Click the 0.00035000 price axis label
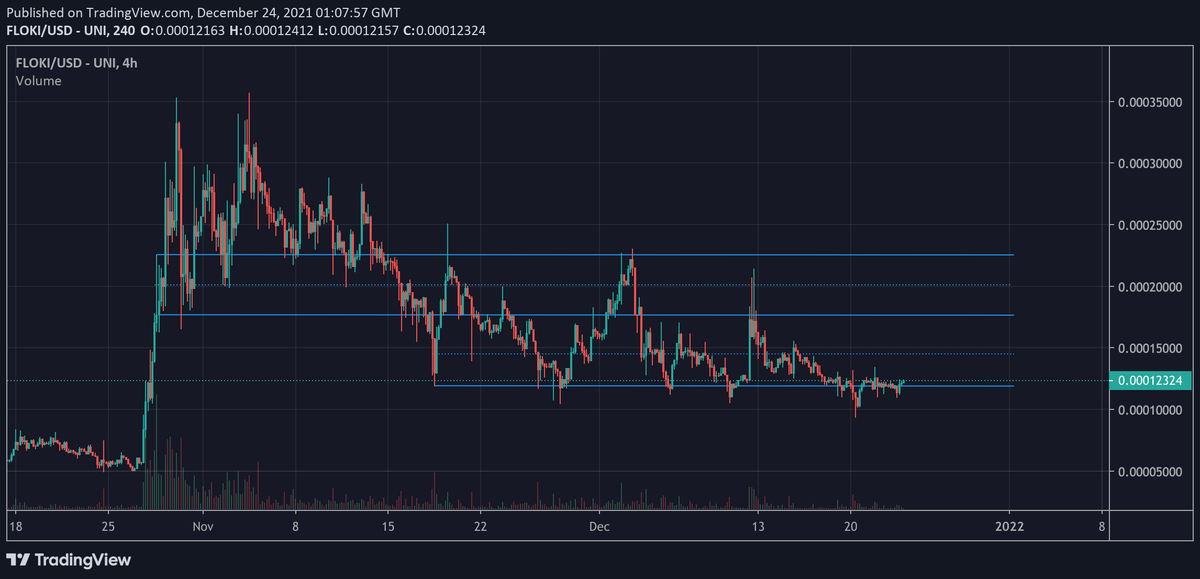 [x=1151, y=102]
